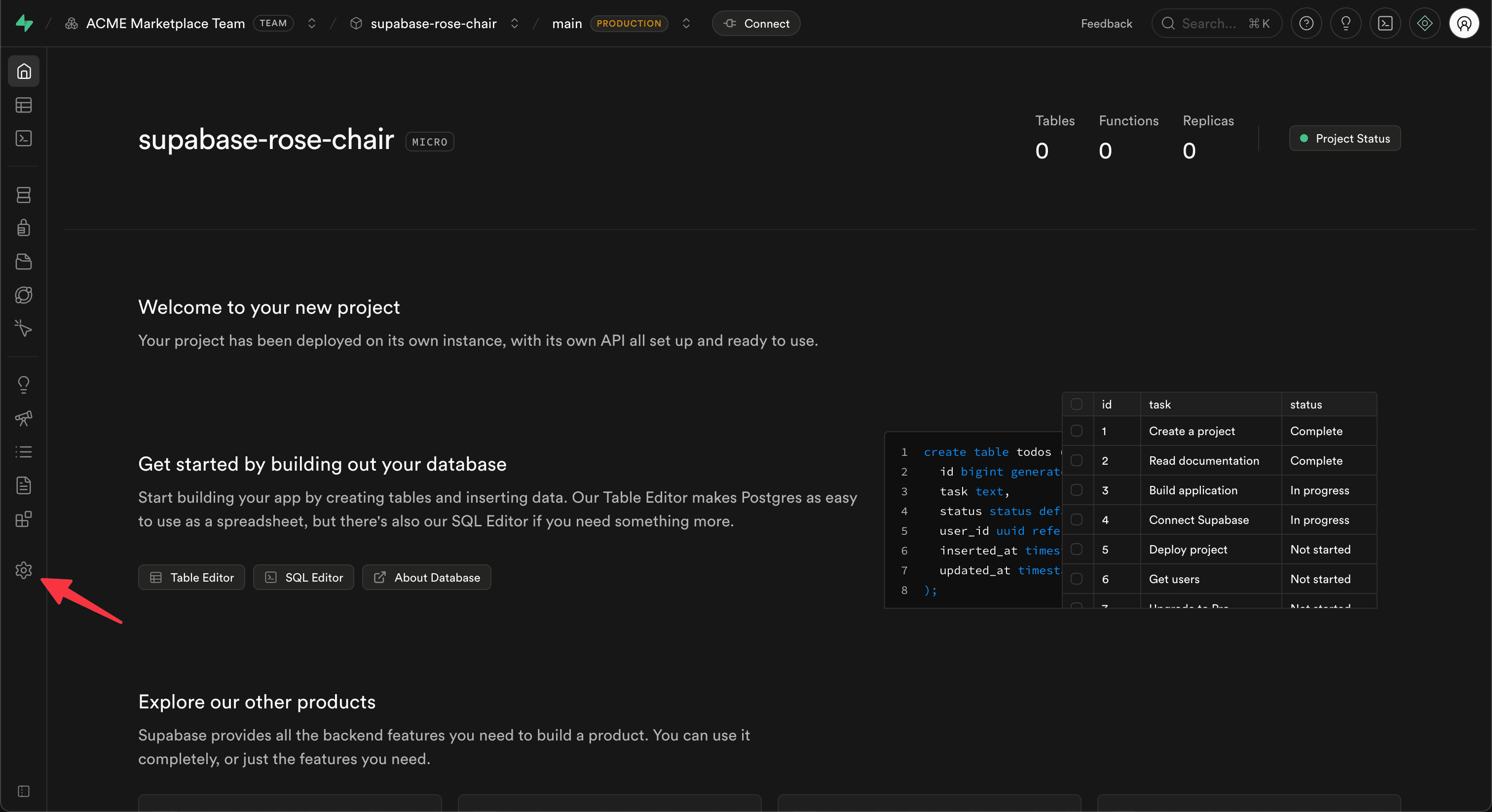Expand the supabase-rose-chair project switcher
The width and height of the screenshot is (1492, 812).
click(x=514, y=23)
